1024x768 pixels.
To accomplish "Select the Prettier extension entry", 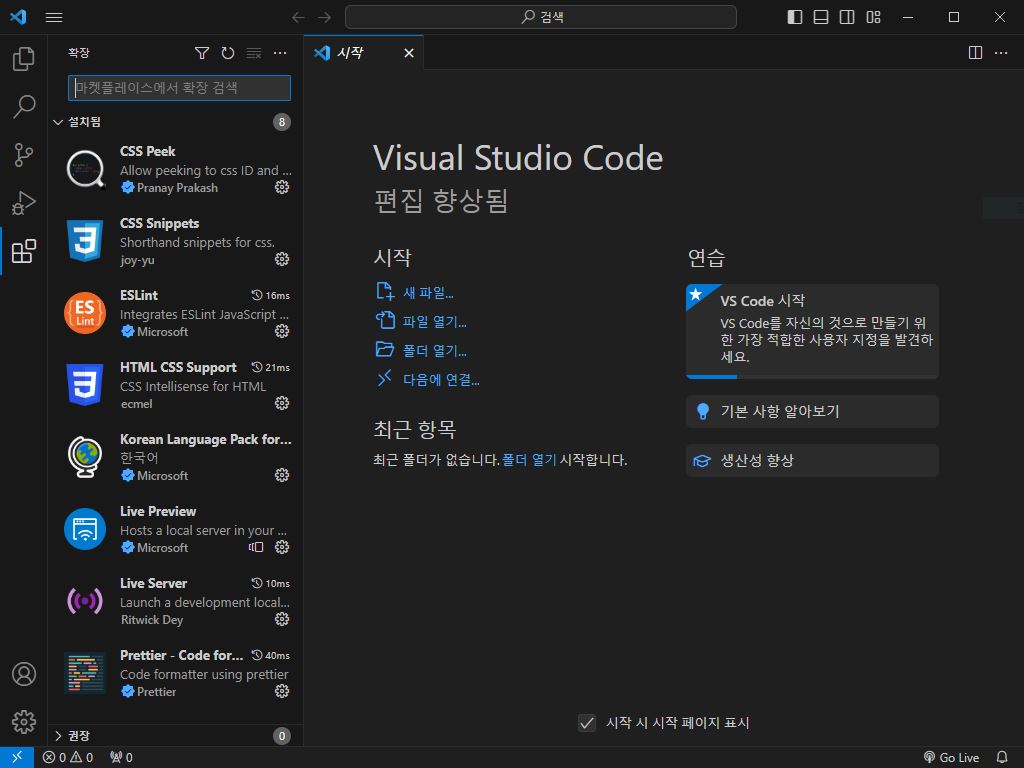I will pyautogui.click(x=176, y=673).
